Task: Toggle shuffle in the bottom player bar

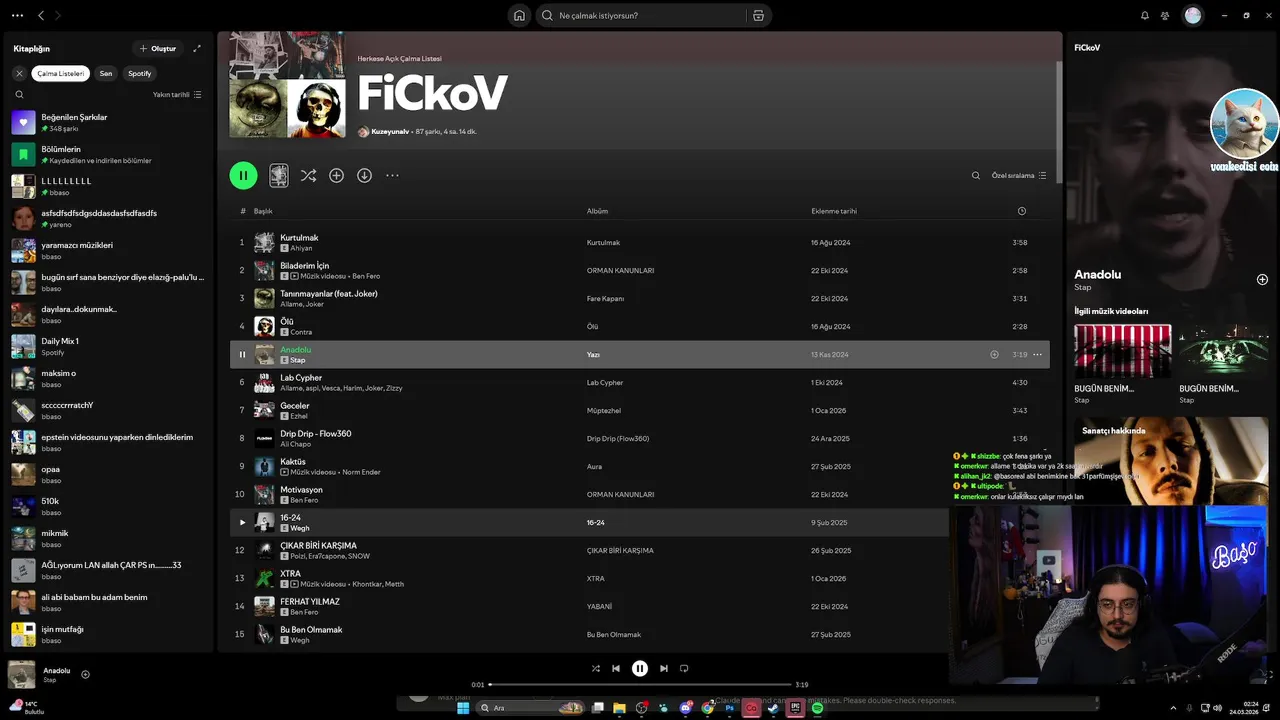Action: [596, 669]
